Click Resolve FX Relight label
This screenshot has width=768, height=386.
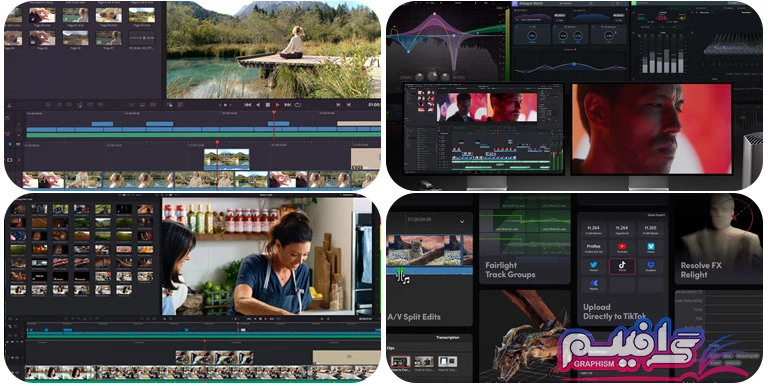pos(701,270)
